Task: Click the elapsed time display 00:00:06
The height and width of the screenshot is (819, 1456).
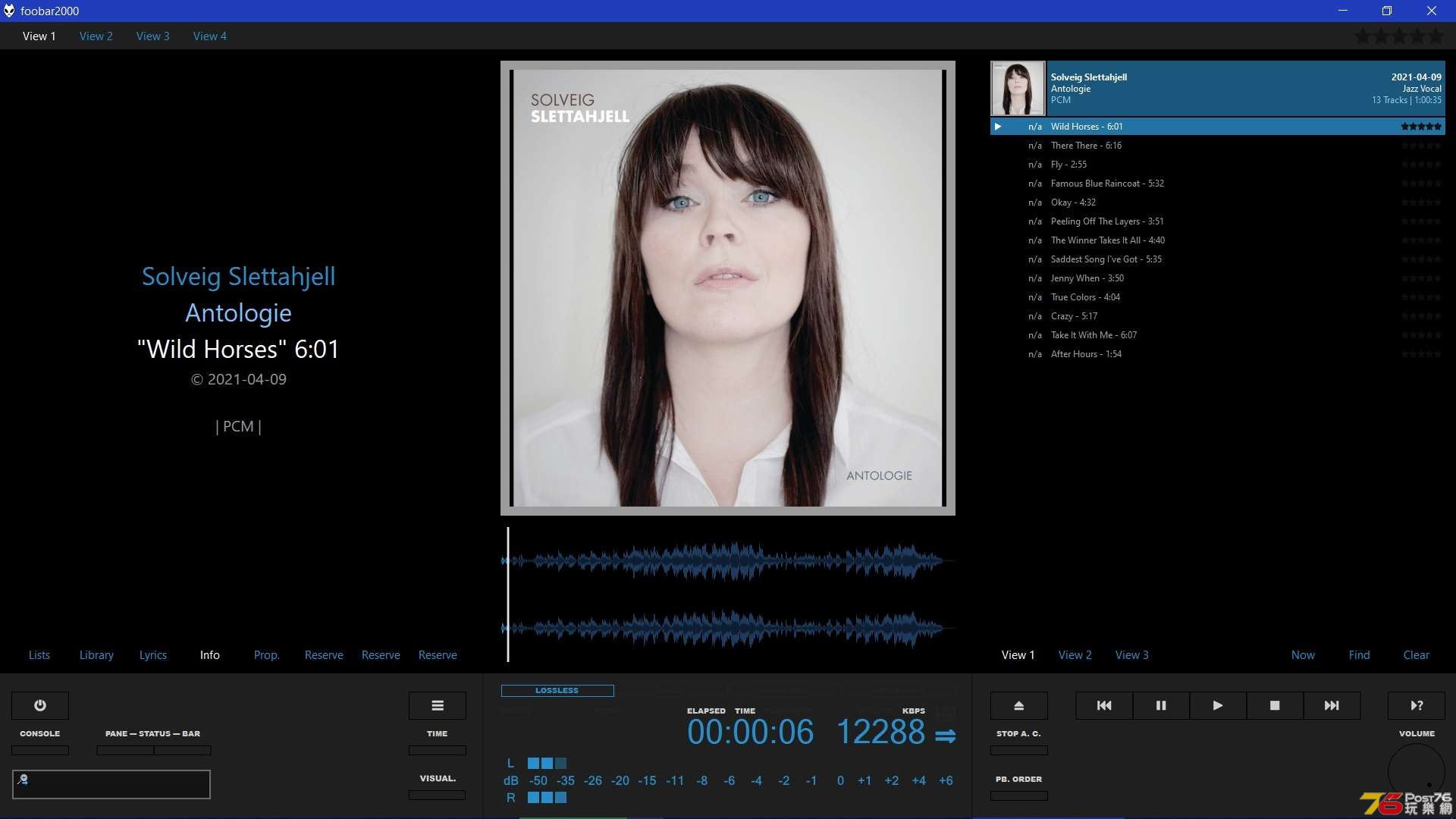Action: [751, 732]
